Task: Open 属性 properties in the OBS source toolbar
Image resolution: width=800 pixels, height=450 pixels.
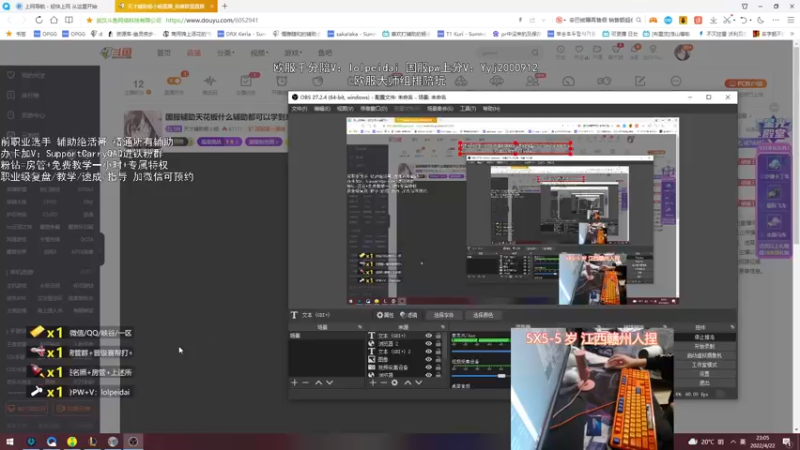Action: pyautogui.click(x=385, y=315)
